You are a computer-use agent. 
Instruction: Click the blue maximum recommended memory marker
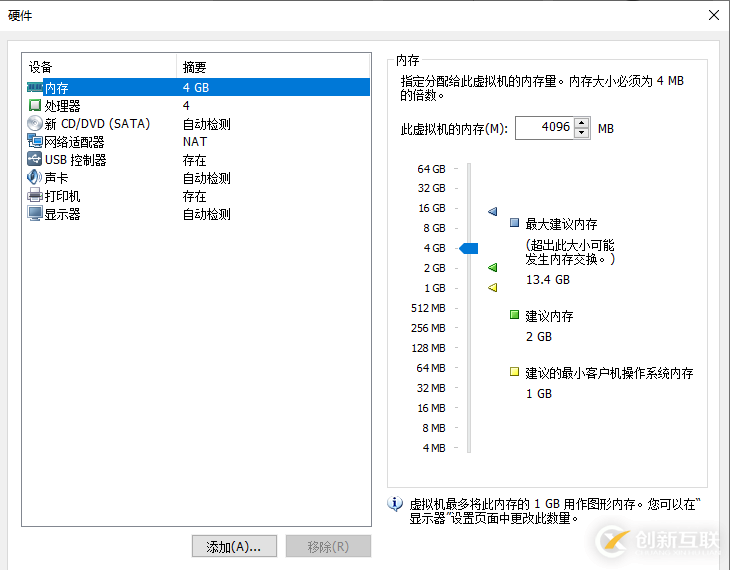[493, 211]
